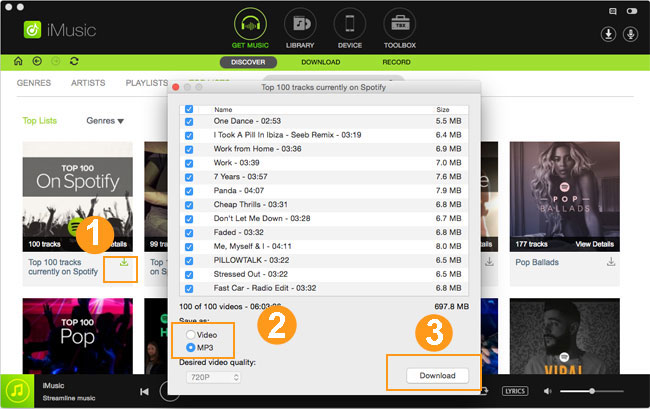This screenshot has height=409, width=650.
Task: Switch to the DOWNLOAD tab
Action: tap(320, 62)
